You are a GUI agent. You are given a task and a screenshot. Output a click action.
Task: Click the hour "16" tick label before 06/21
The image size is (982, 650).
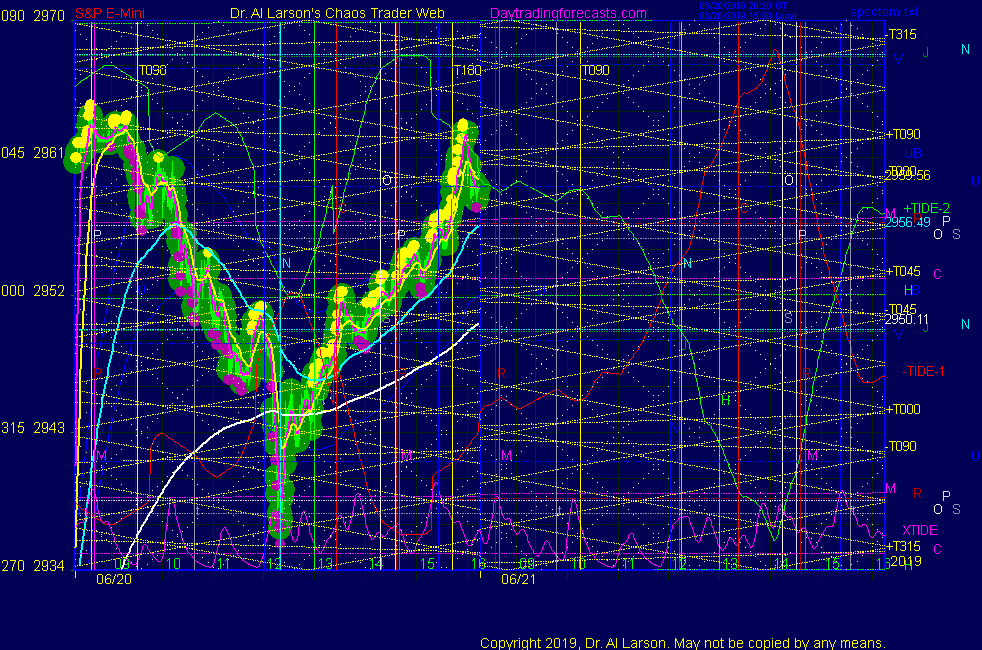(478, 564)
